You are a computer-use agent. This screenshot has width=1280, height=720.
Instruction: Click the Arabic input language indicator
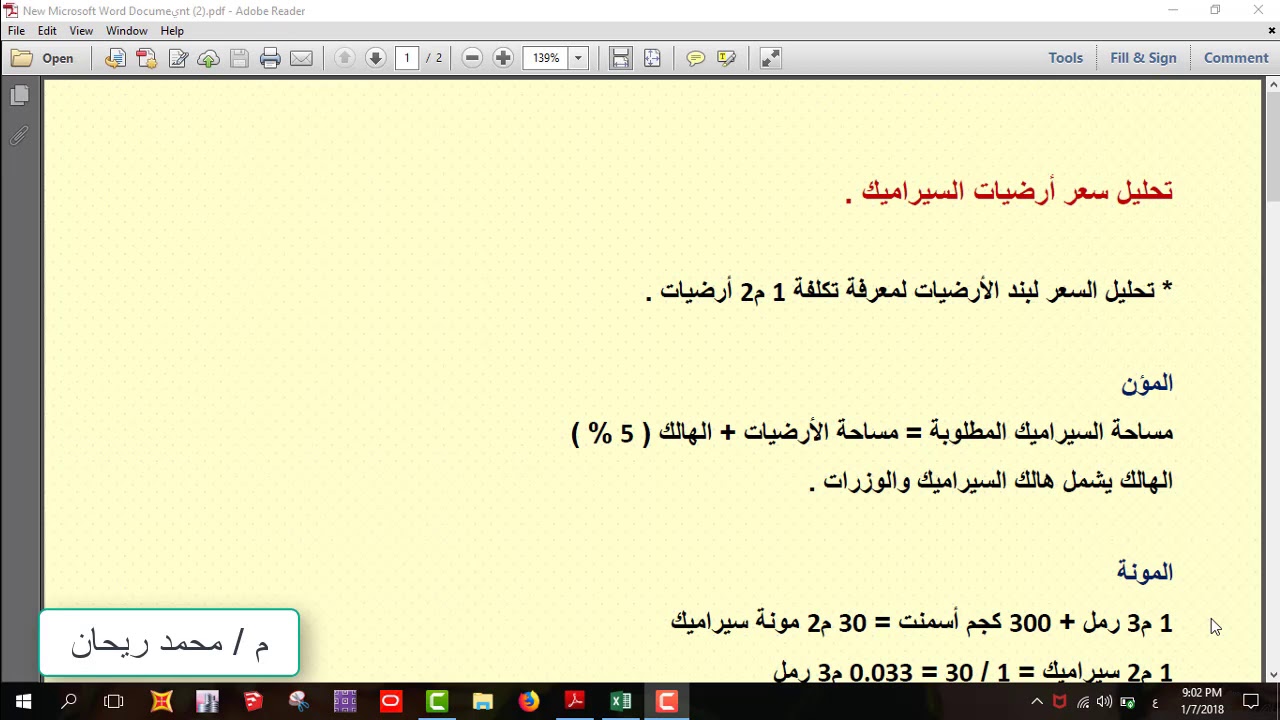coord(1155,702)
